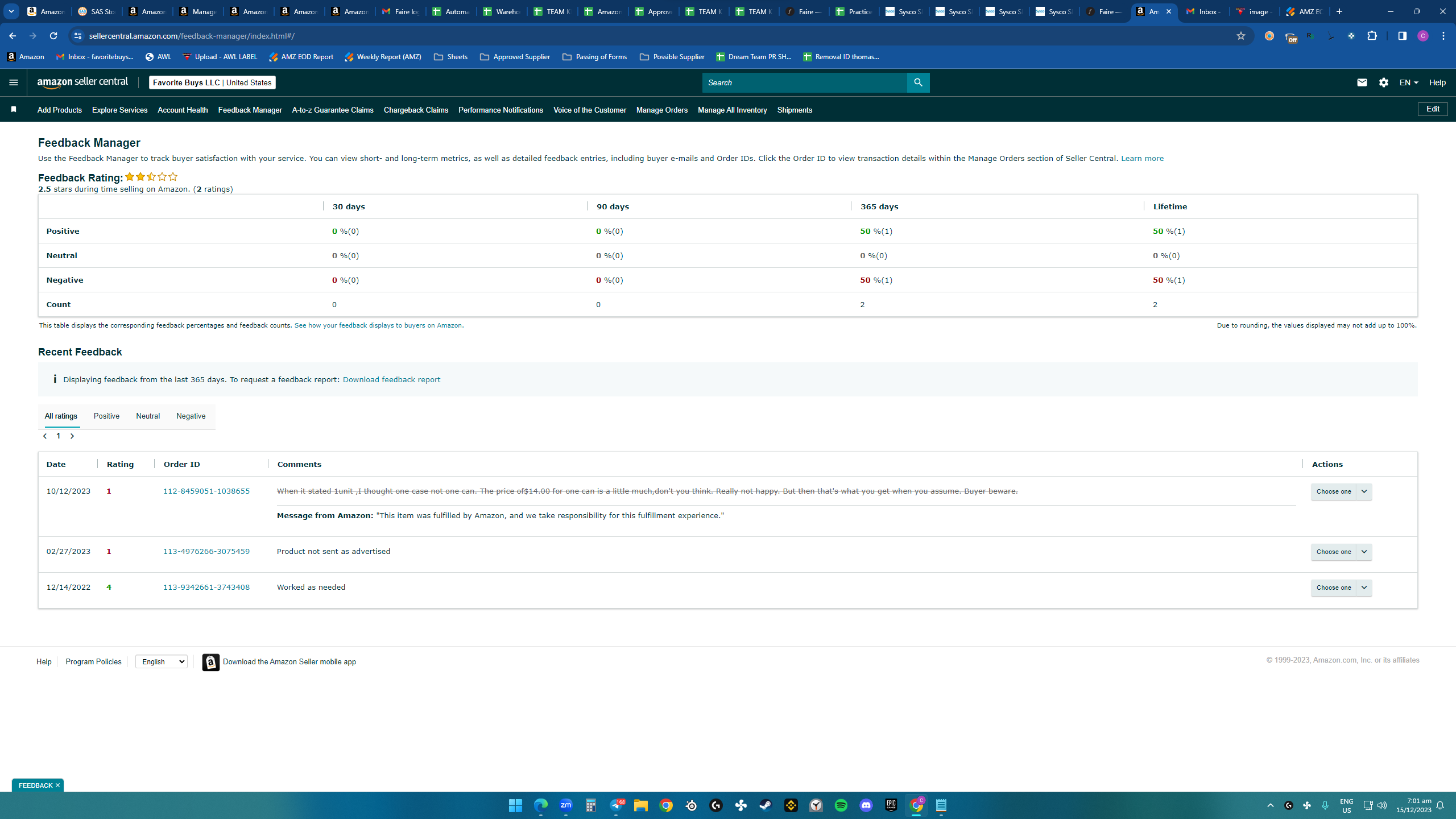Open Program Policies footer link

click(x=93, y=662)
